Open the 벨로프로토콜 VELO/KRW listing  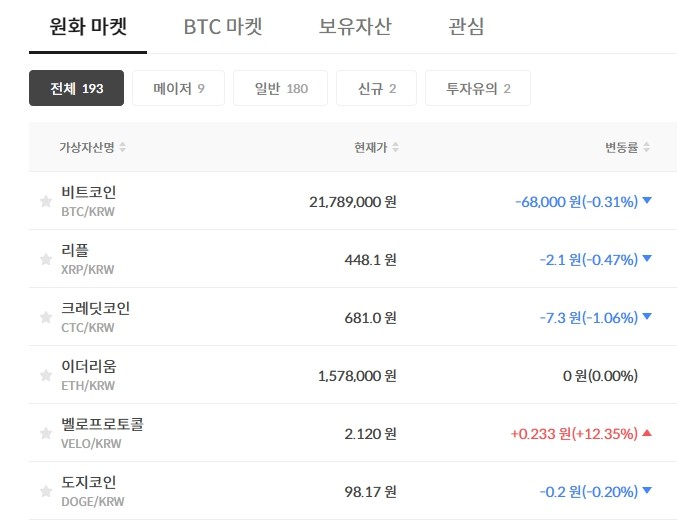pyautogui.click(x=102, y=433)
